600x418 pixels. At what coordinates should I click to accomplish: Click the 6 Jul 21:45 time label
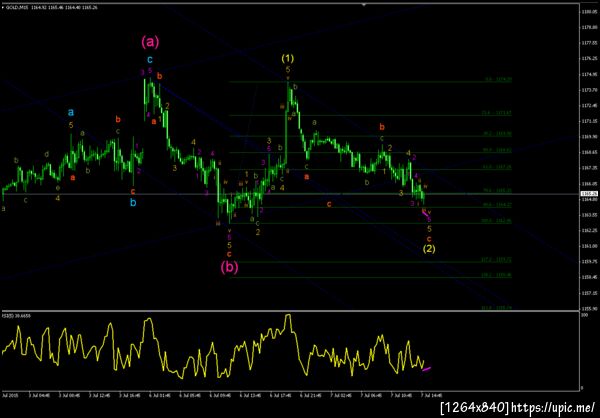310,394
